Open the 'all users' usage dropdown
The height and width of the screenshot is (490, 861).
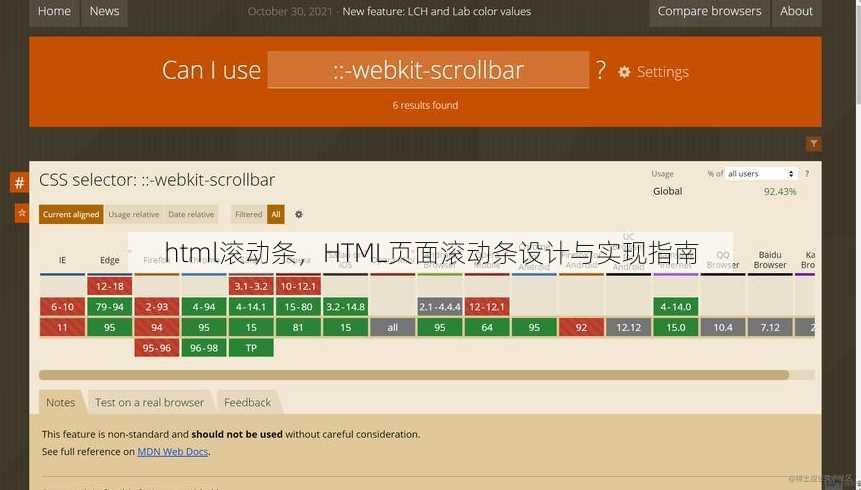(761, 174)
